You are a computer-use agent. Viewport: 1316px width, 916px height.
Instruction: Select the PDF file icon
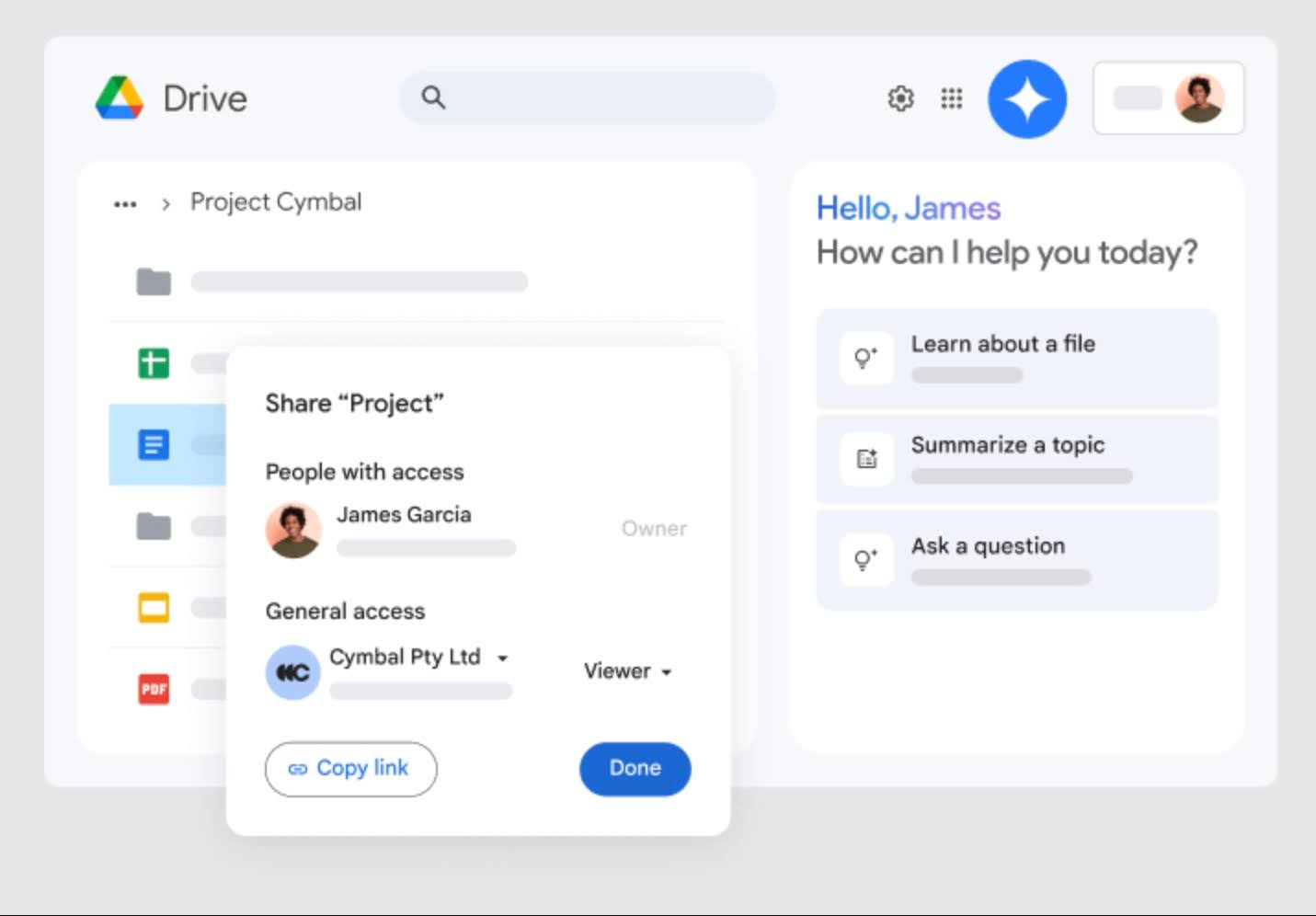click(x=154, y=688)
